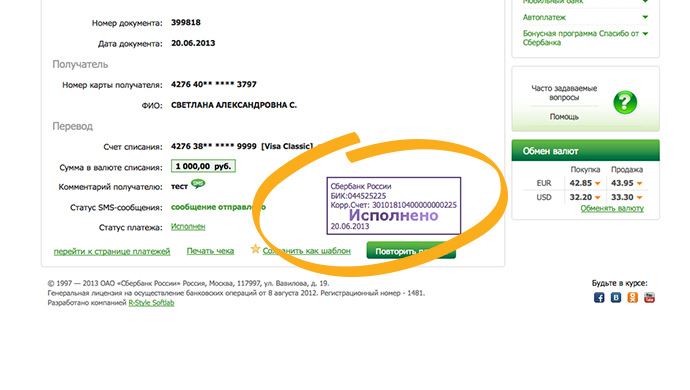Open Бонусная программа Спасибо от Сбербанка
Image resolution: width=690 pixels, height=390 pixels.
coord(580,38)
